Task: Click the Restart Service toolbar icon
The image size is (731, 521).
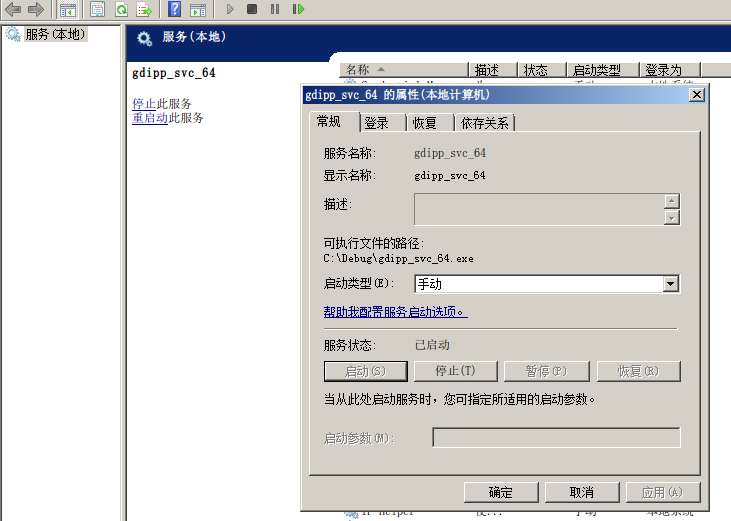Action: click(298, 9)
